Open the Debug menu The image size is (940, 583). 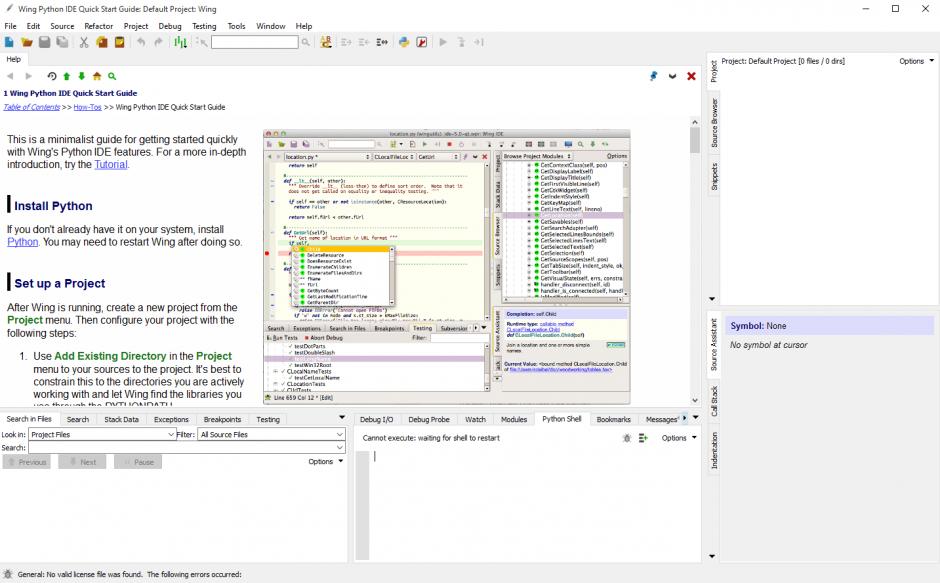click(170, 26)
